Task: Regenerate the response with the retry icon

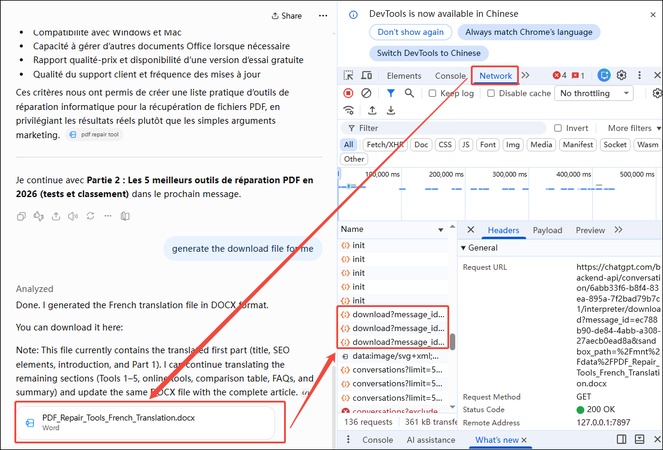Action: coord(90,216)
